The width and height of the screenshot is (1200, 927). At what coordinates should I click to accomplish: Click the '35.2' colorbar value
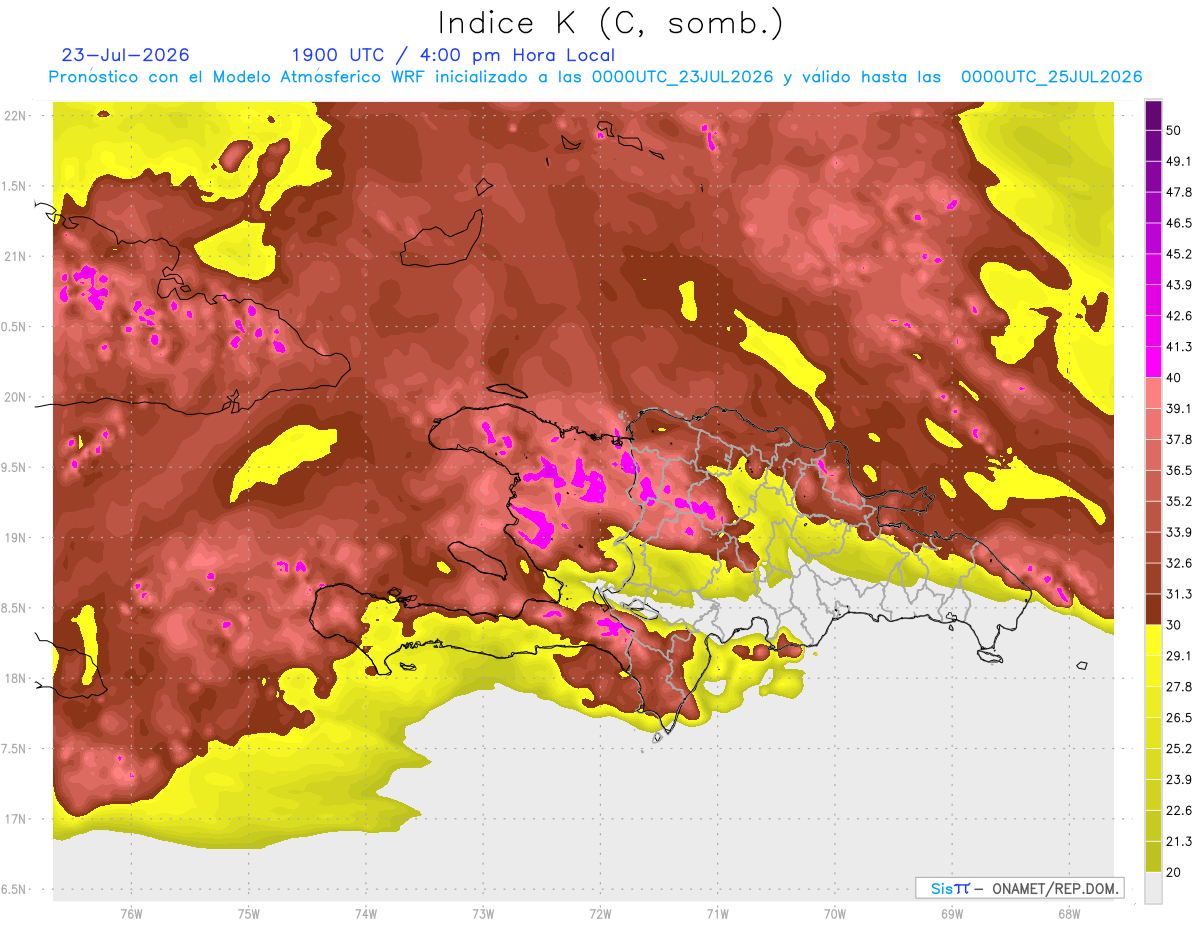[x=1178, y=501]
